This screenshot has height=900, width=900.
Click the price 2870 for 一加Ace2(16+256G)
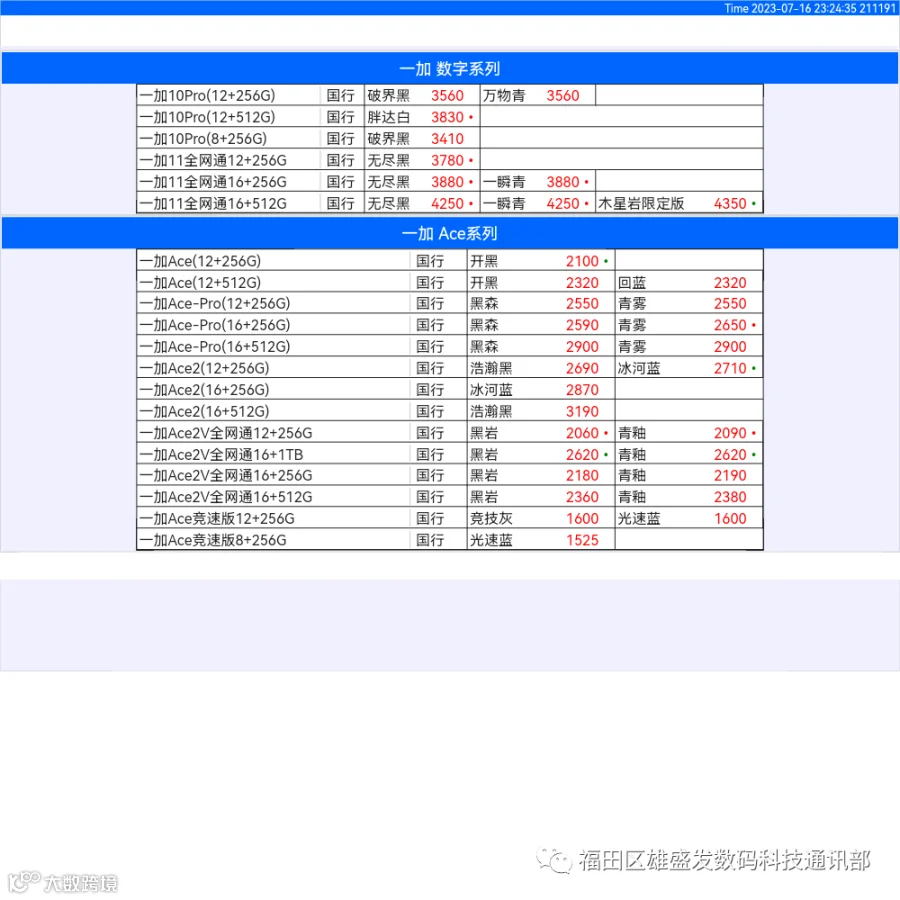click(582, 390)
